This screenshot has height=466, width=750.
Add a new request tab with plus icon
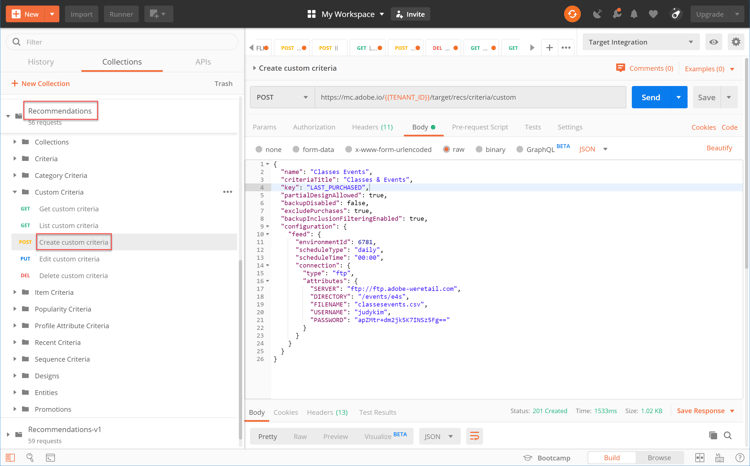click(x=549, y=47)
